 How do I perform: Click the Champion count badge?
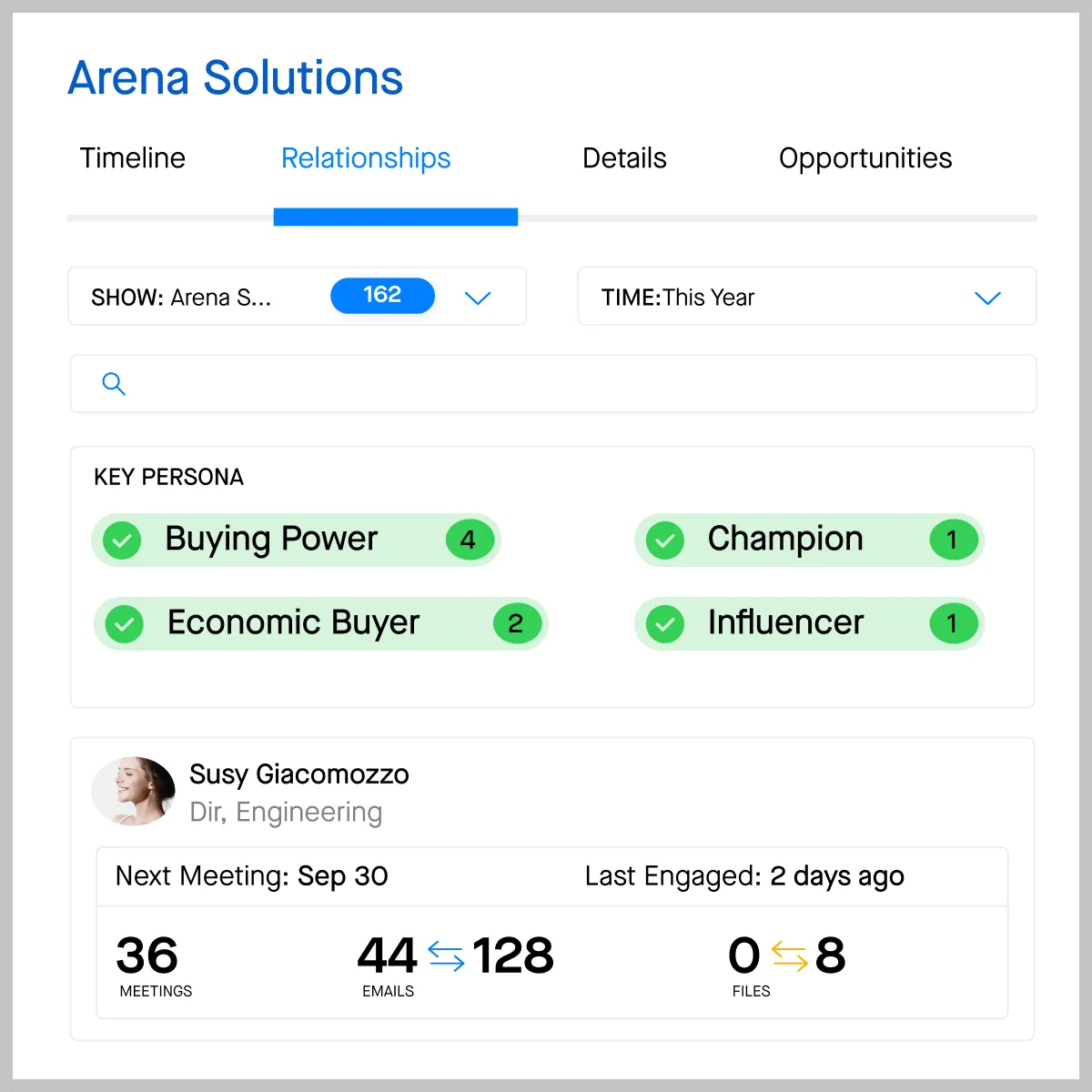[953, 540]
